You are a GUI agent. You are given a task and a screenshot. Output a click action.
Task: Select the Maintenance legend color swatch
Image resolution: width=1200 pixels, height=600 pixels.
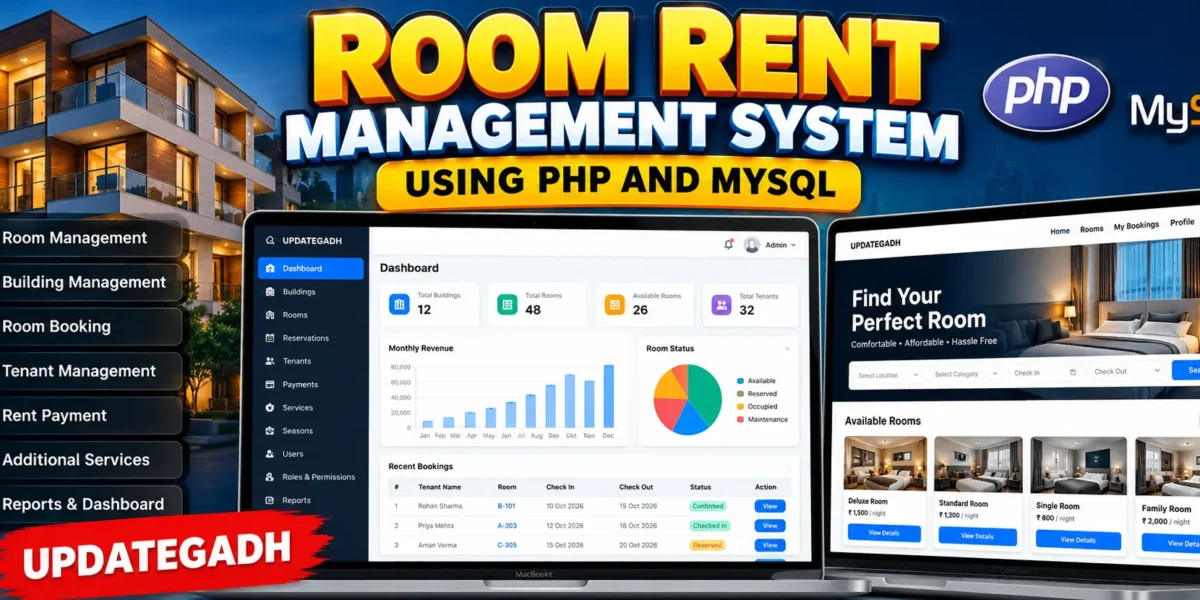click(x=740, y=420)
